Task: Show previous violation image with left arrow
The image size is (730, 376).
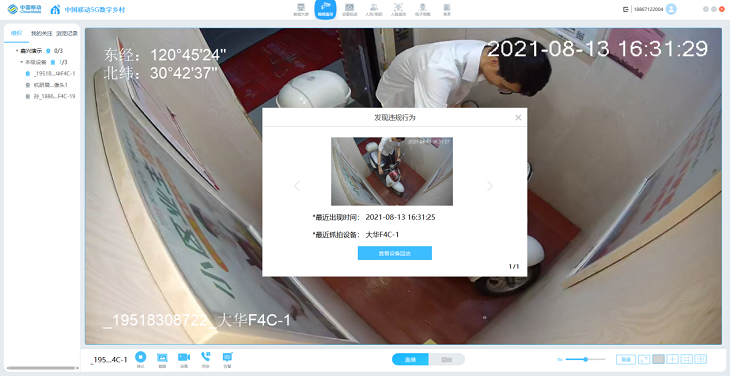Action: coord(297,186)
